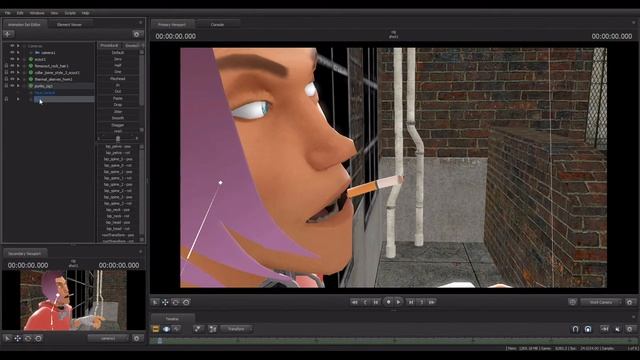Click the record button in playback controls
The width and height of the screenshot is (640, 360).
click(x=388, y=302)
